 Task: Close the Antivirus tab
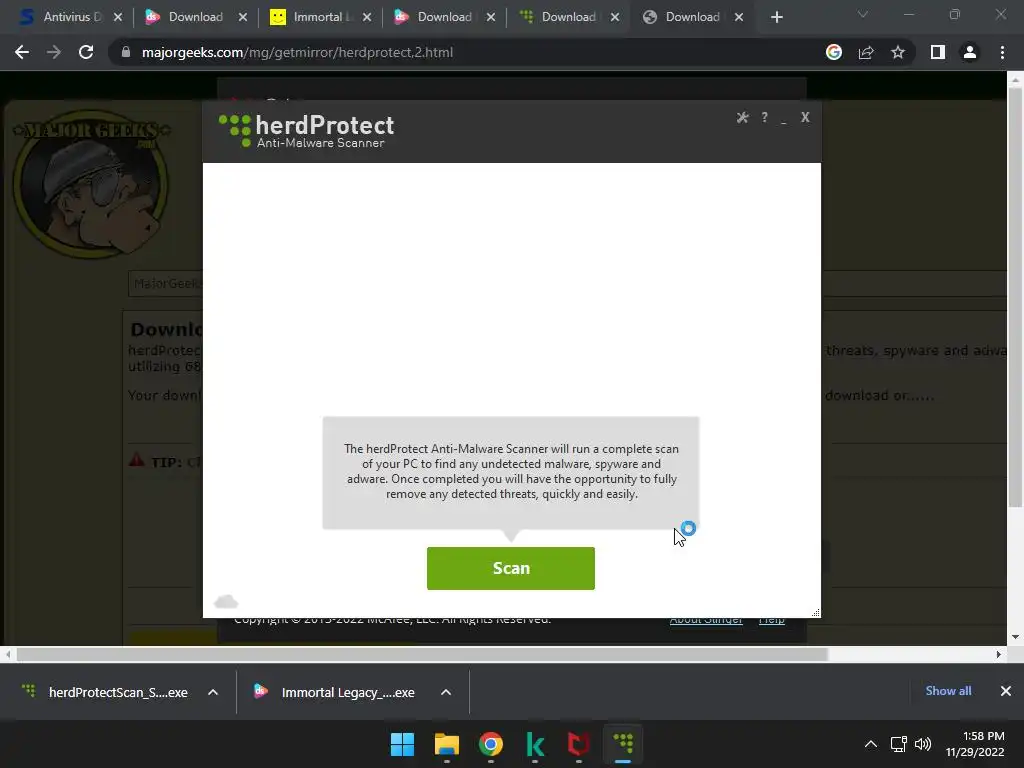click(x=118, y=17)
